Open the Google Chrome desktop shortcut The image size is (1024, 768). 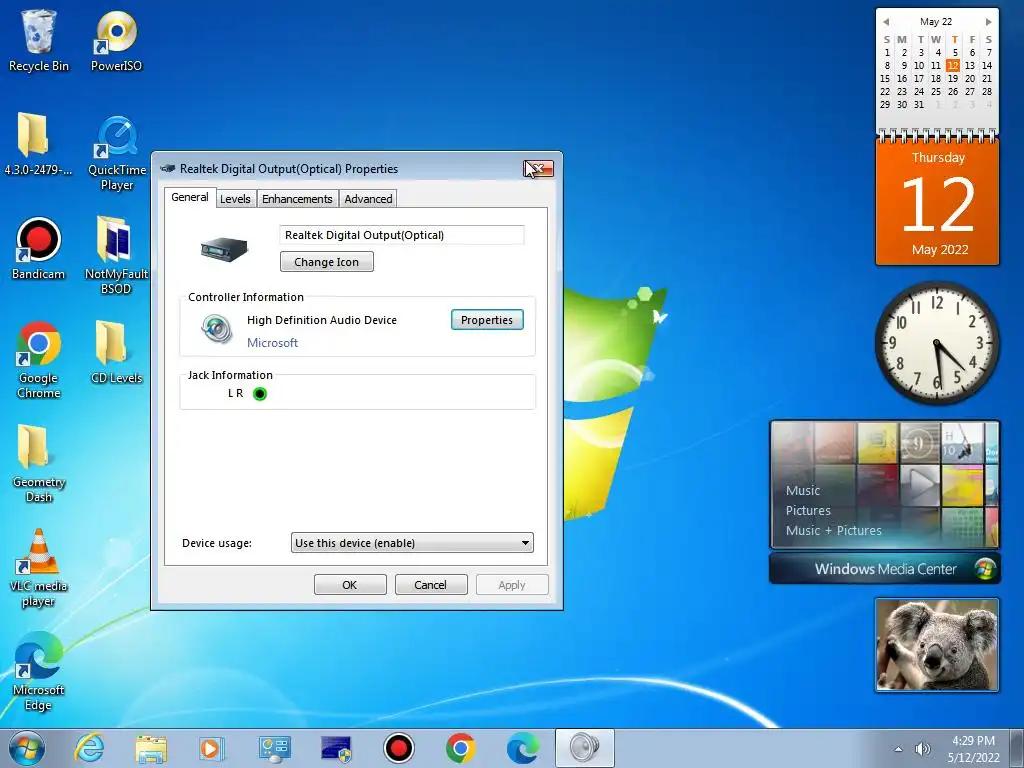click(x=39, y=359)
